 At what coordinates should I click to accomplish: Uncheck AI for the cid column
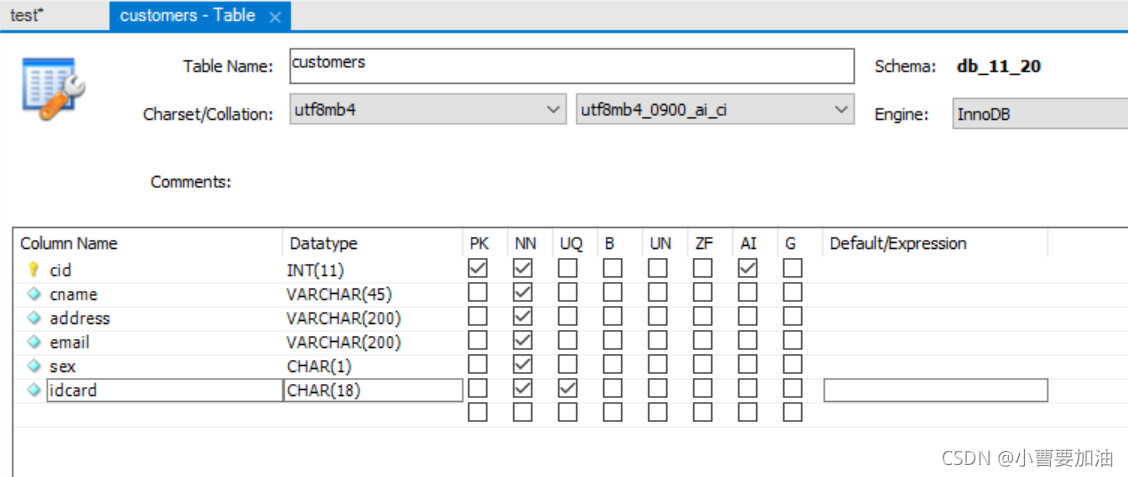pyautogui.click(x=748, y=269)
